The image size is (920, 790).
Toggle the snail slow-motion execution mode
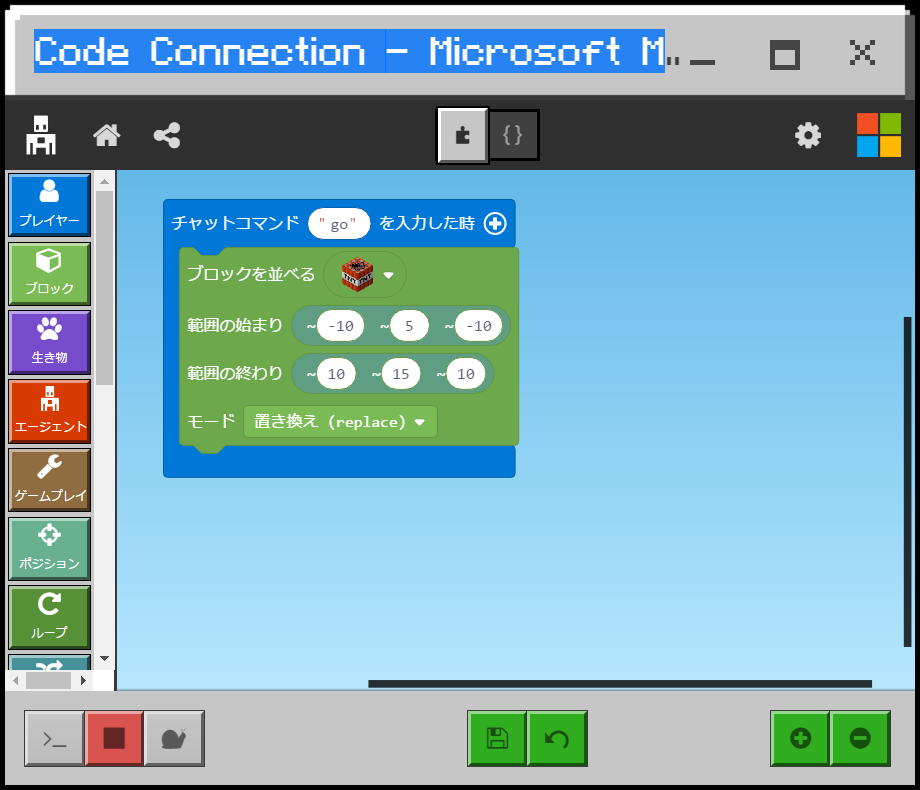coord(175,738)
